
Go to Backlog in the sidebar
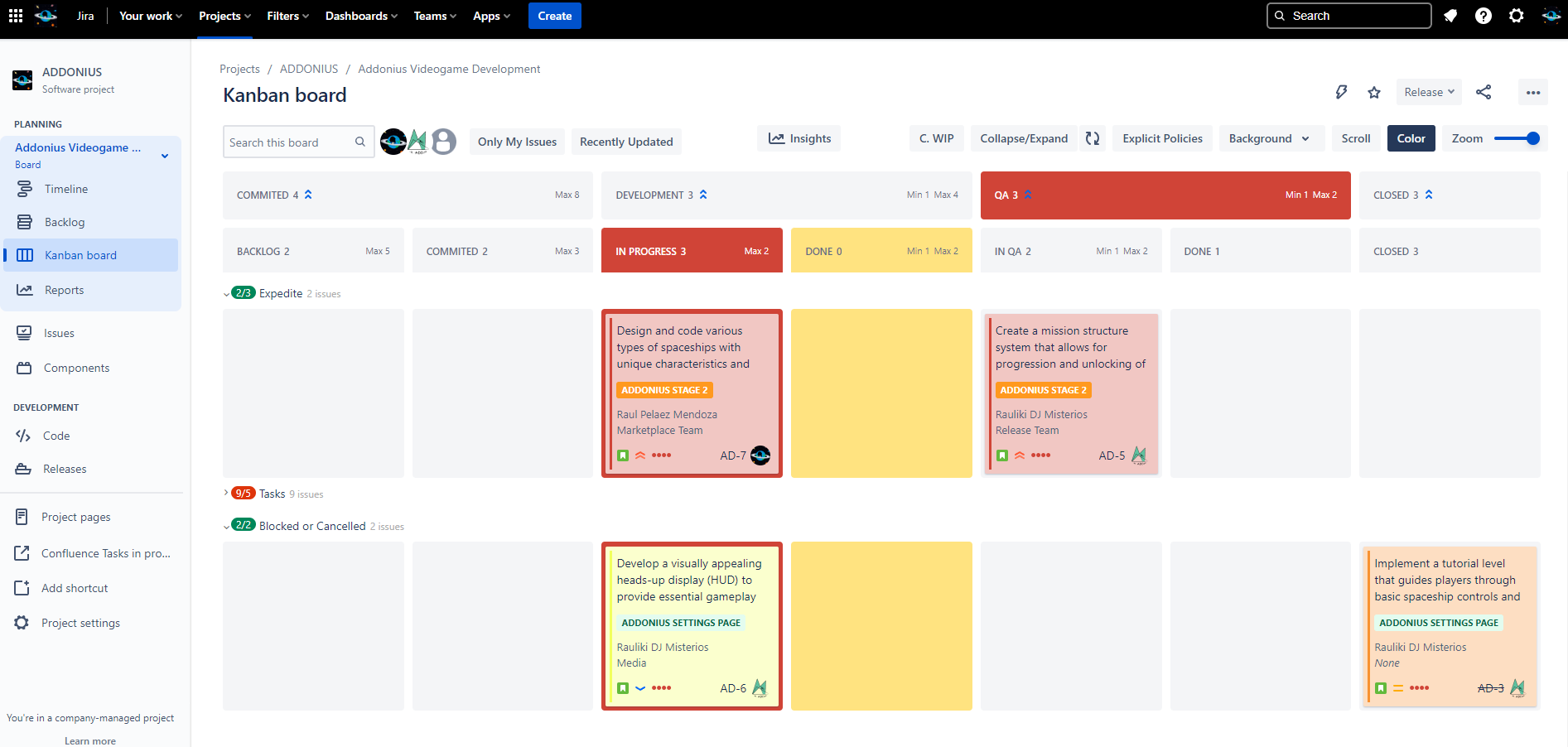point(65,222)
